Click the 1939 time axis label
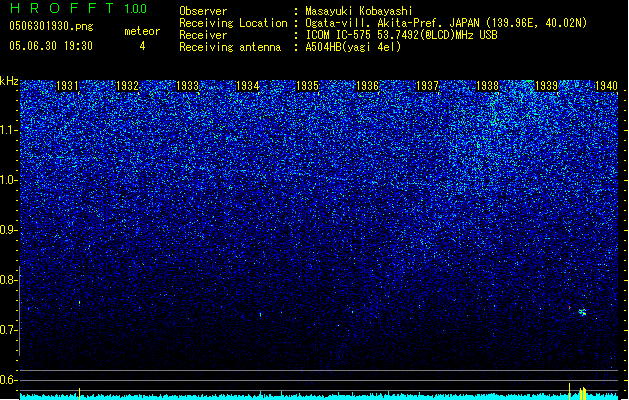 click(546, 86)
